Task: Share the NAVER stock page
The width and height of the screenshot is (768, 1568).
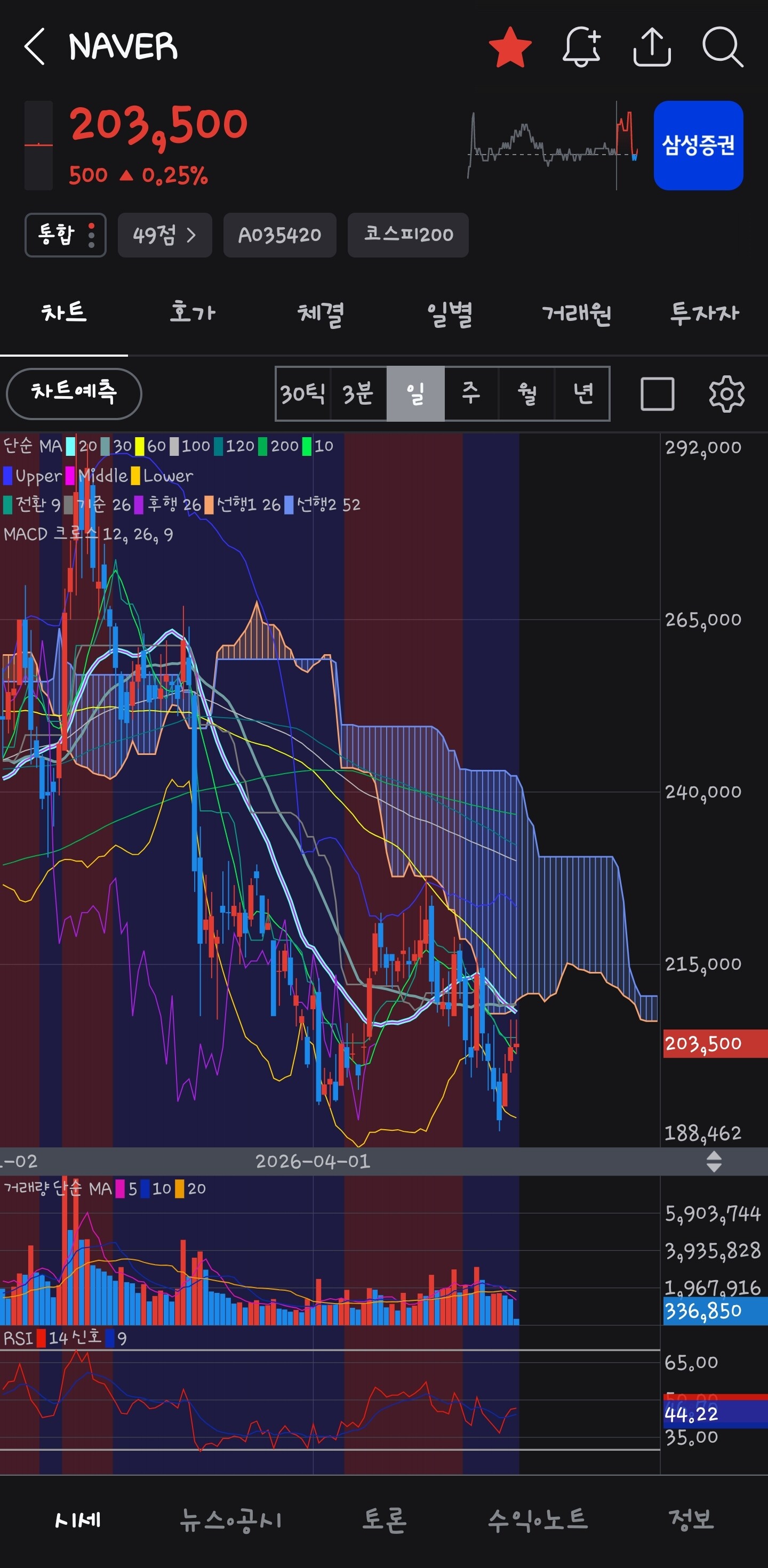Action: 652,47
